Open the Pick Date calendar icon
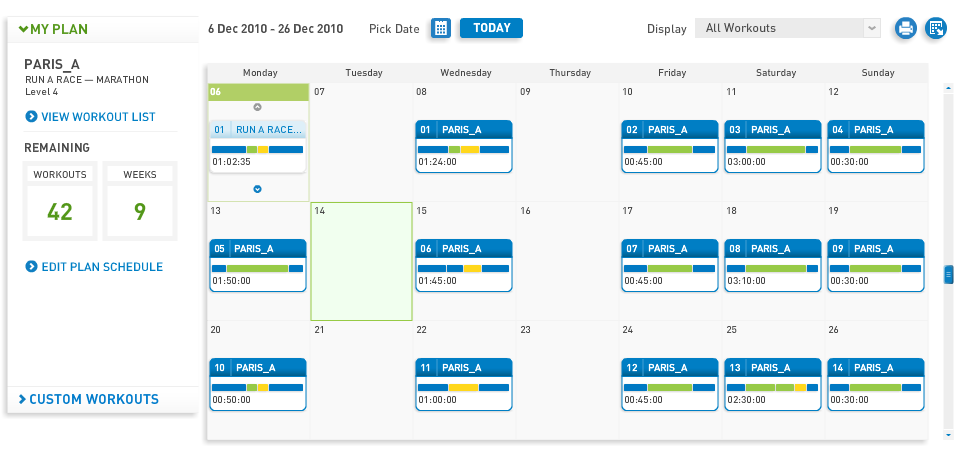This screenshot has width=958, height=453. point(441,28)
